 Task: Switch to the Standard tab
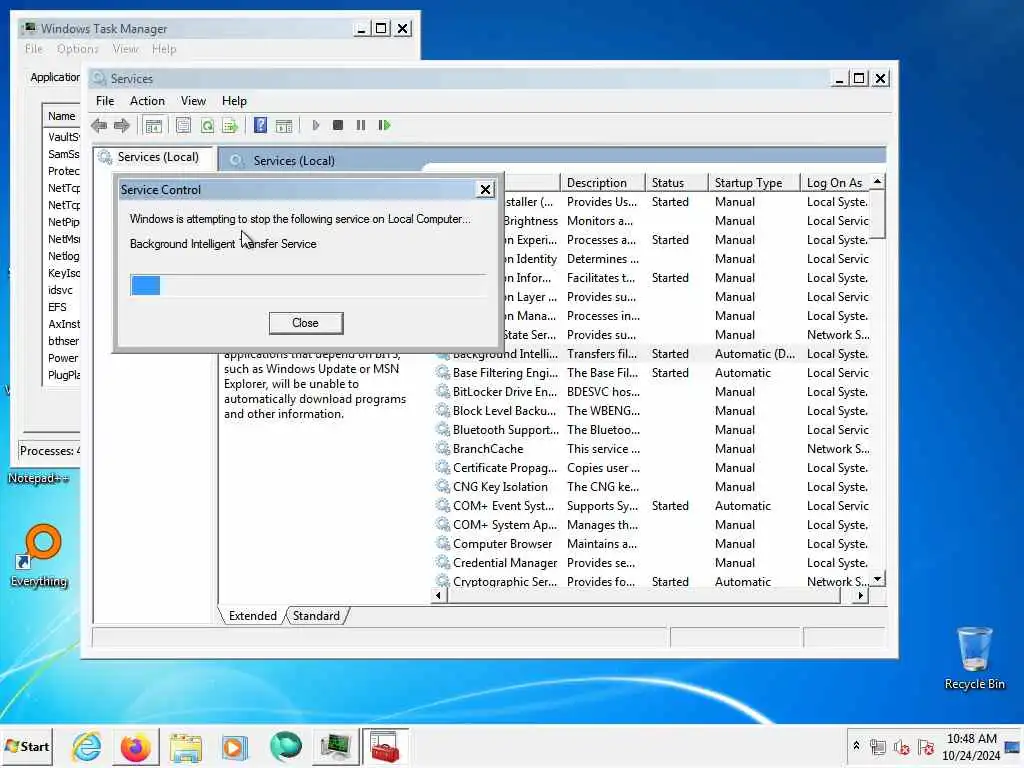pos(316,616)
